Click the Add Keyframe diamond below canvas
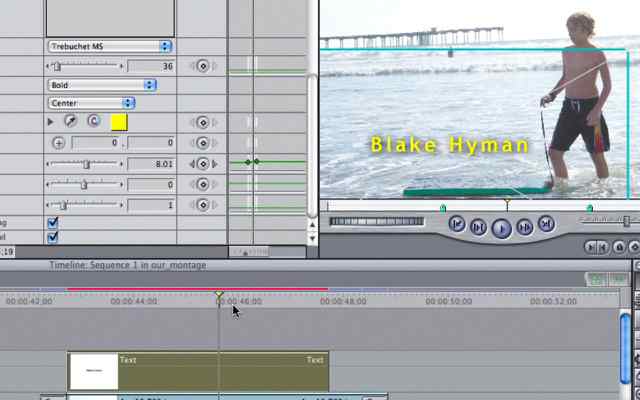This screenshot has height=400, width=640. tap(634, 247)
